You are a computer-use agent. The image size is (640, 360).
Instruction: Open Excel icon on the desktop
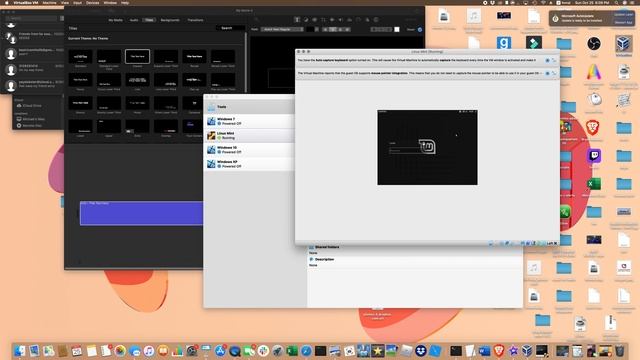click(x=594, y=184)
